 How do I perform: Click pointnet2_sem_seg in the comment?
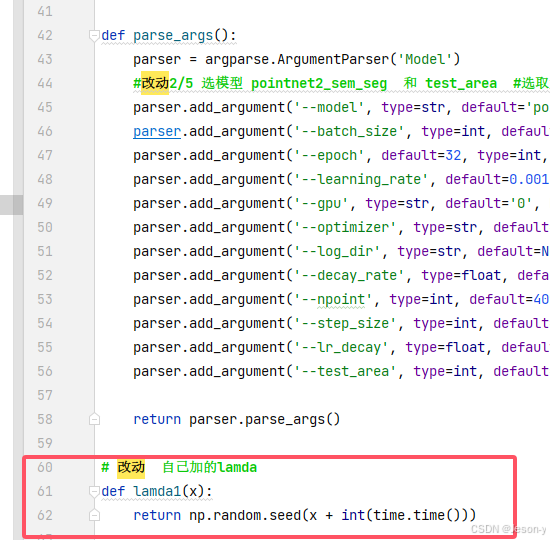[319, 84]
